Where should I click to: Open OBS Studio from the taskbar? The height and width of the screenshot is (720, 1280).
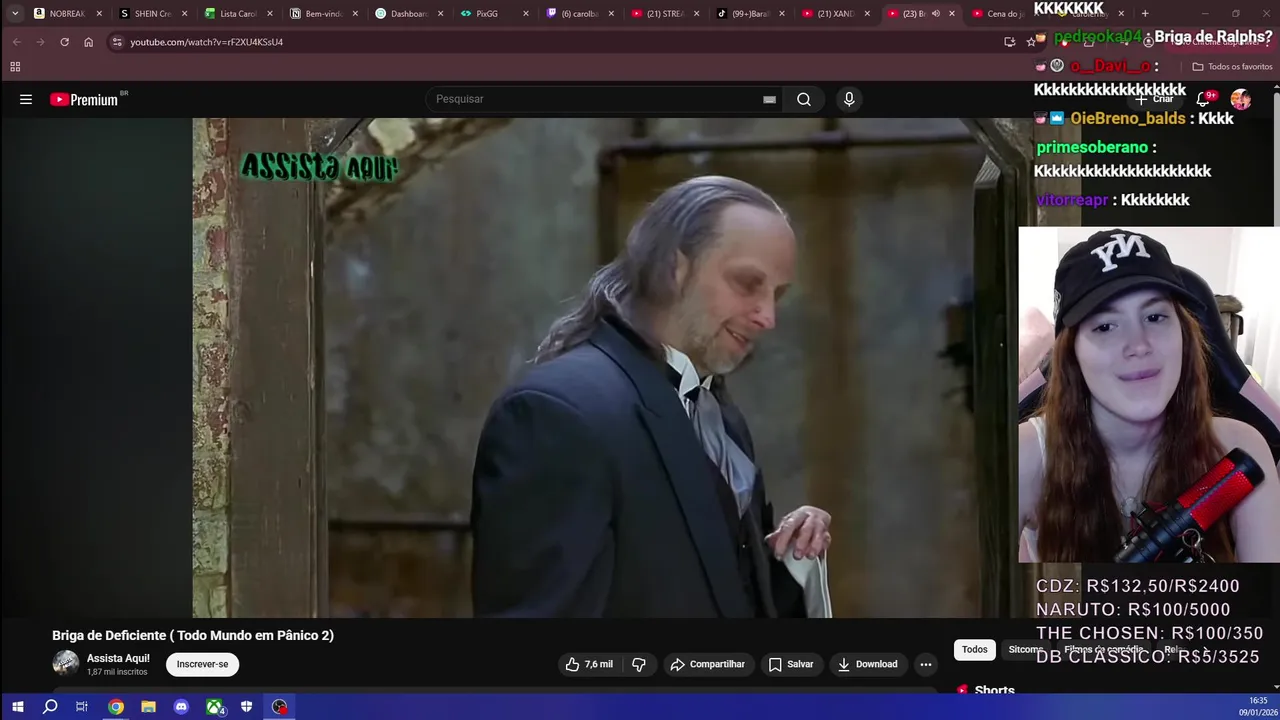point(279,707)
